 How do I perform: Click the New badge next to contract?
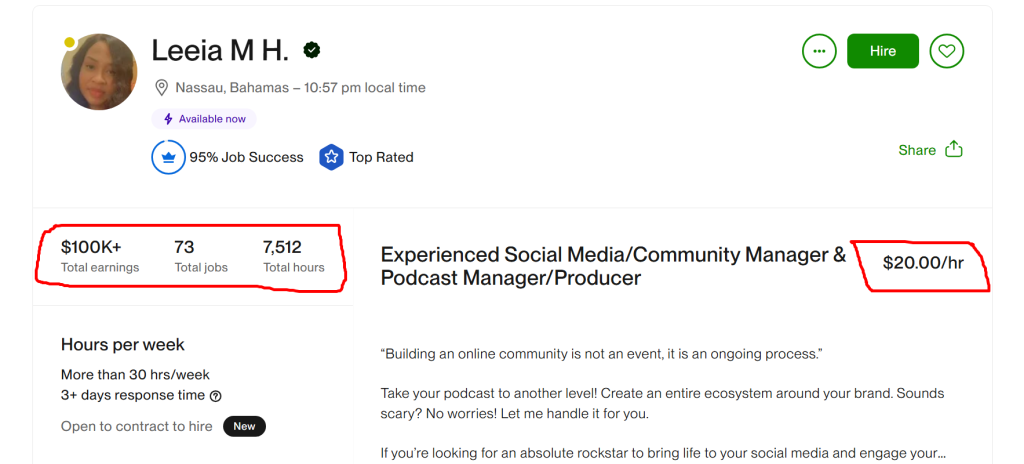244,426
